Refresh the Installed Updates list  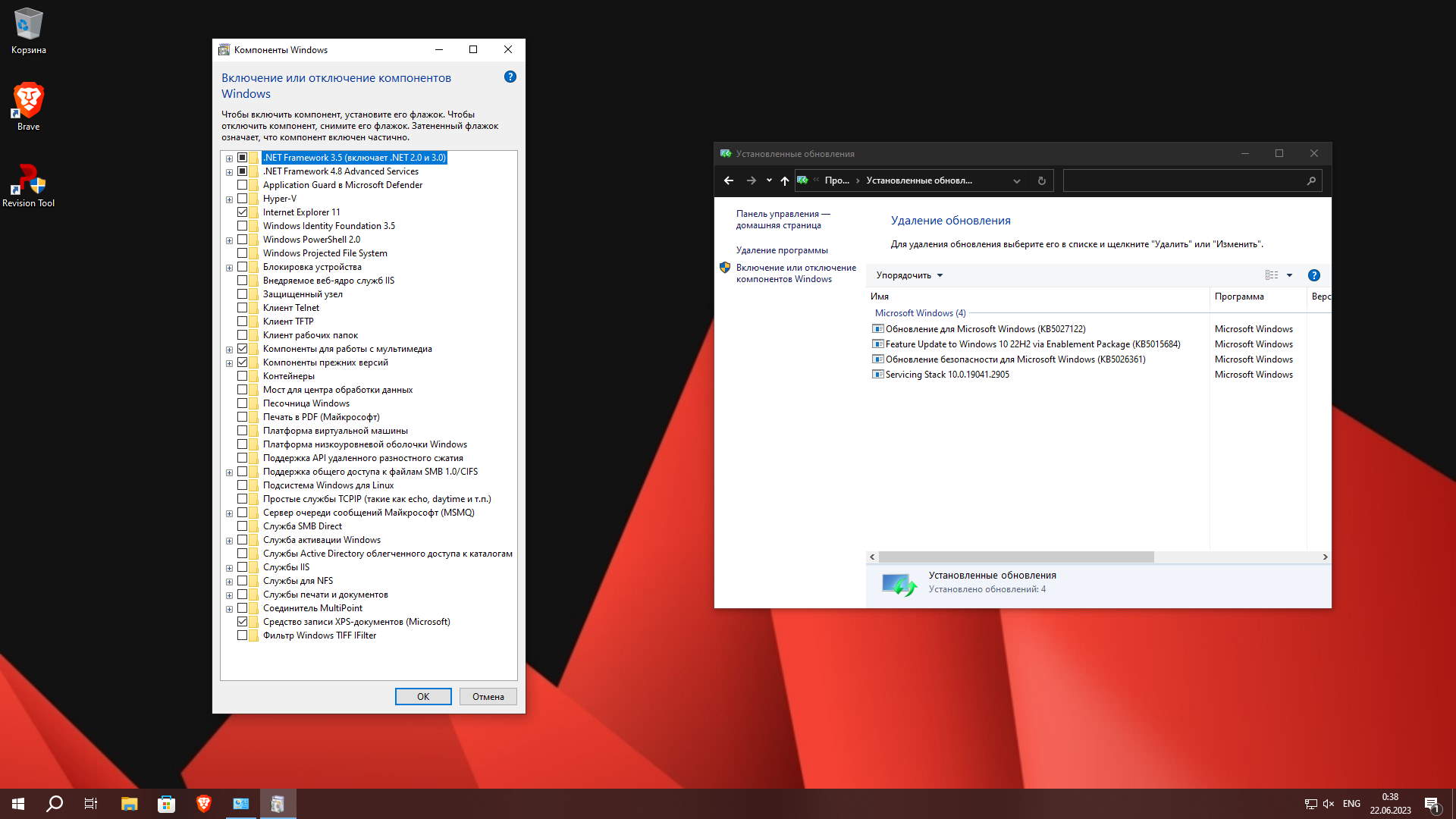1041,180
